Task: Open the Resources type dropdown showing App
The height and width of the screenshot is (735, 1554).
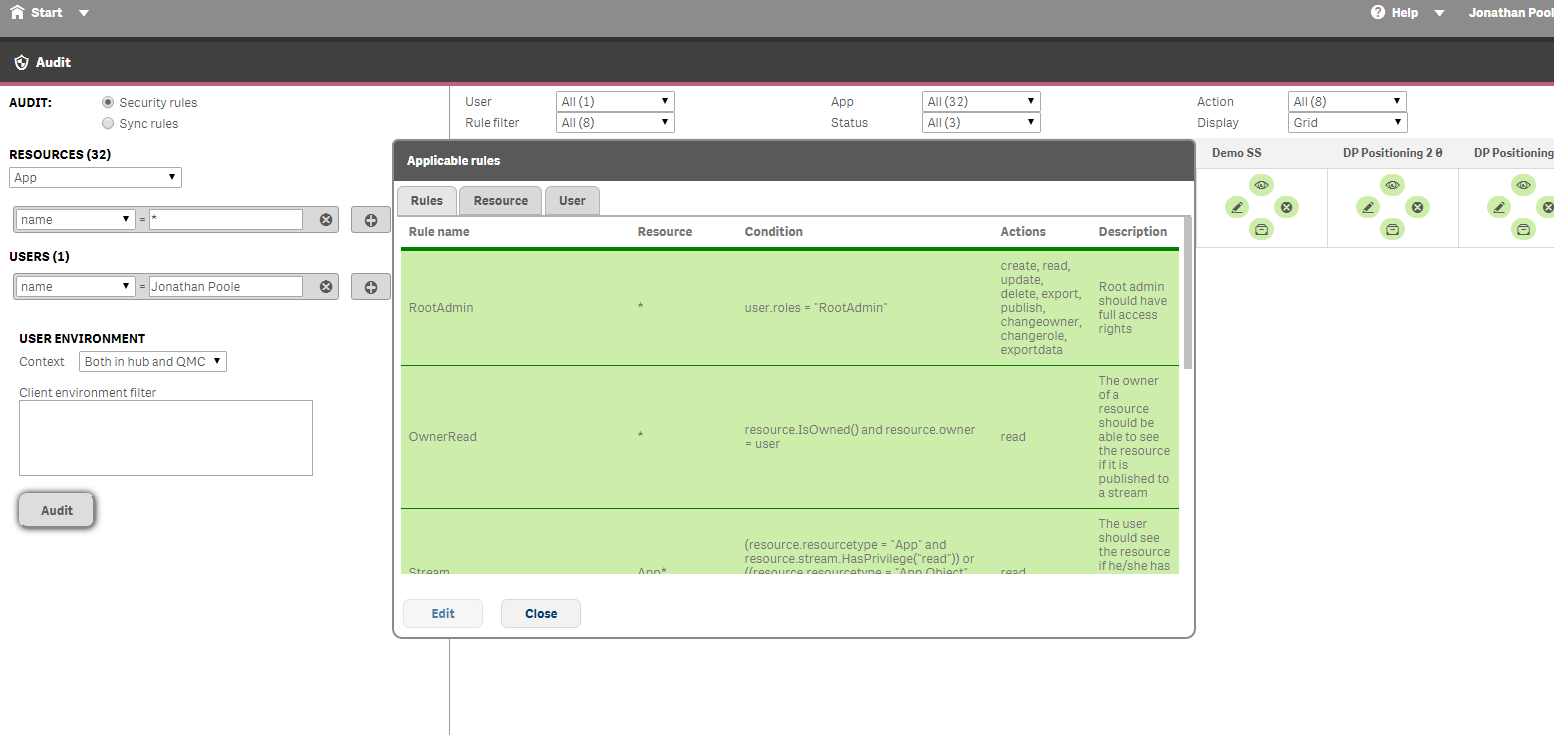Action: 95,178
